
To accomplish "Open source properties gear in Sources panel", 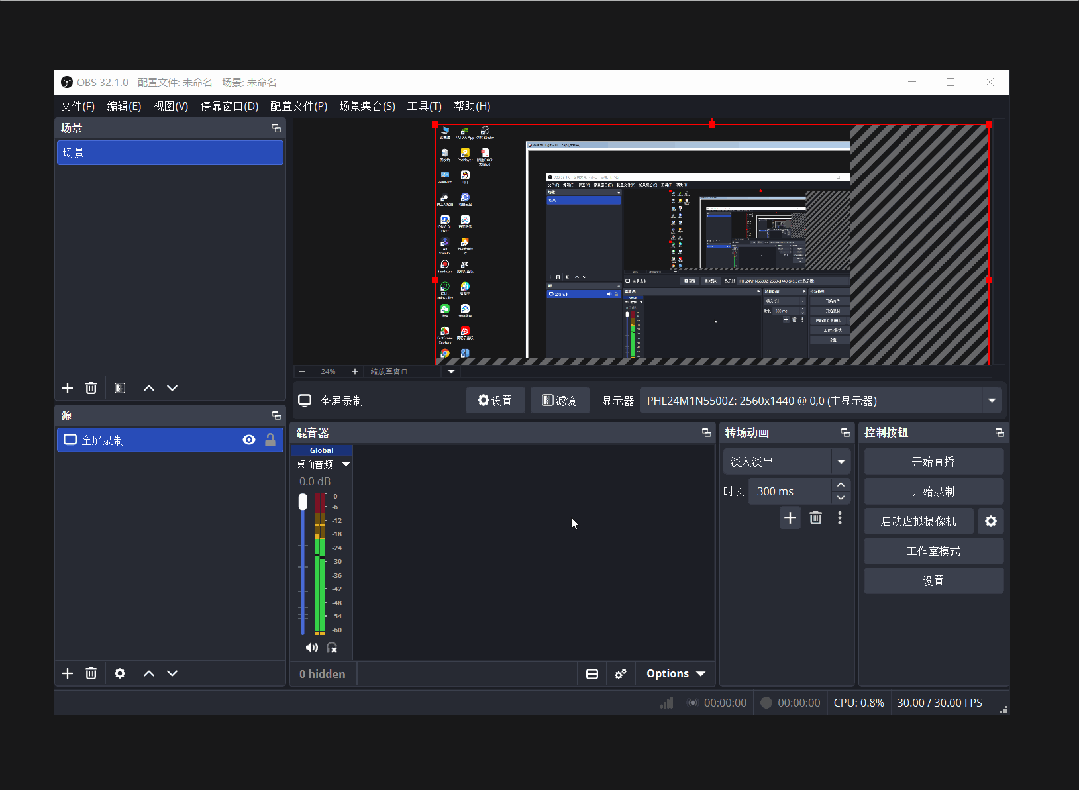I will [120, 674].
